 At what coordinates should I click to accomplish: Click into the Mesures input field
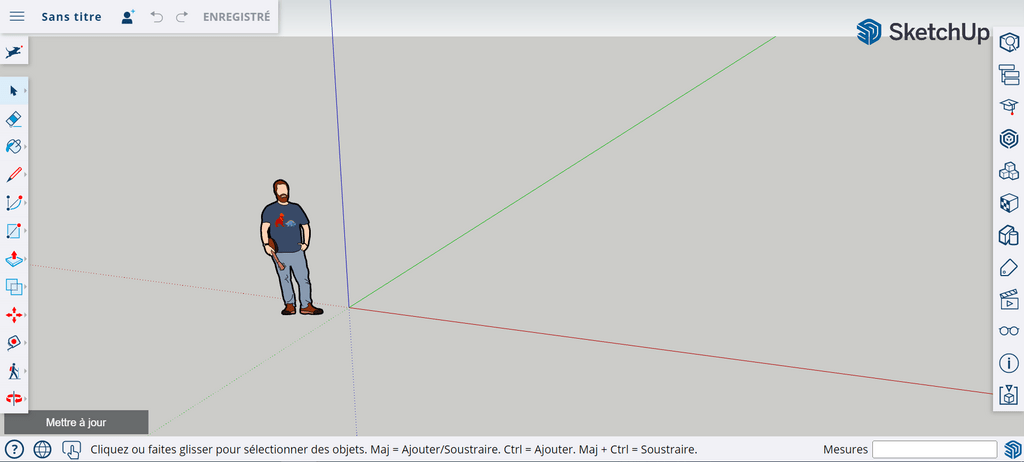point(935,450)
